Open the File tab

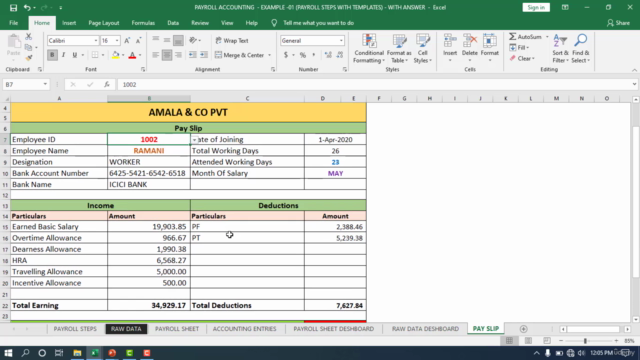13,23
